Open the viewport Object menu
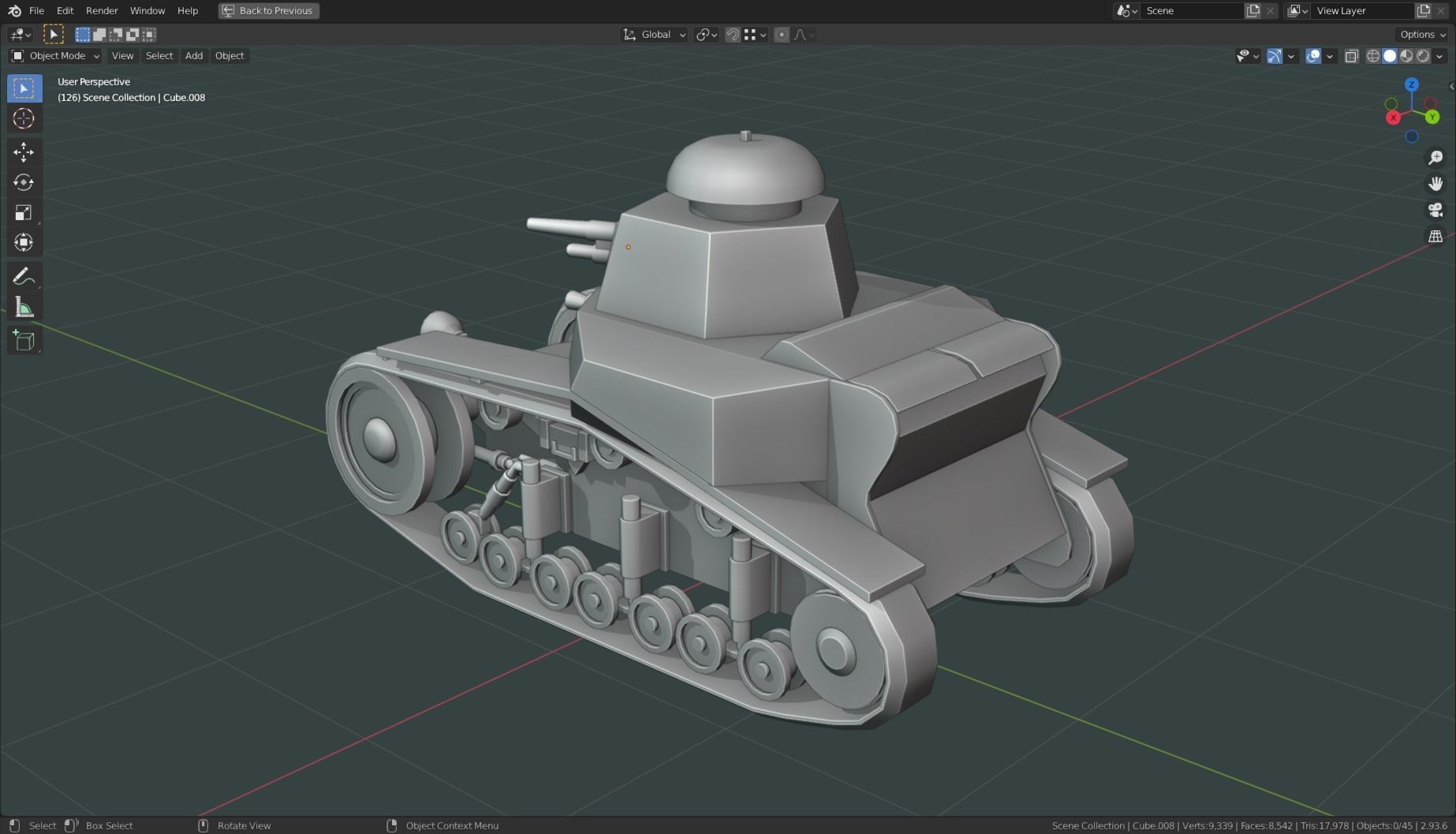Viewport: 1456px width, 834px height. (x=230, y=55)
